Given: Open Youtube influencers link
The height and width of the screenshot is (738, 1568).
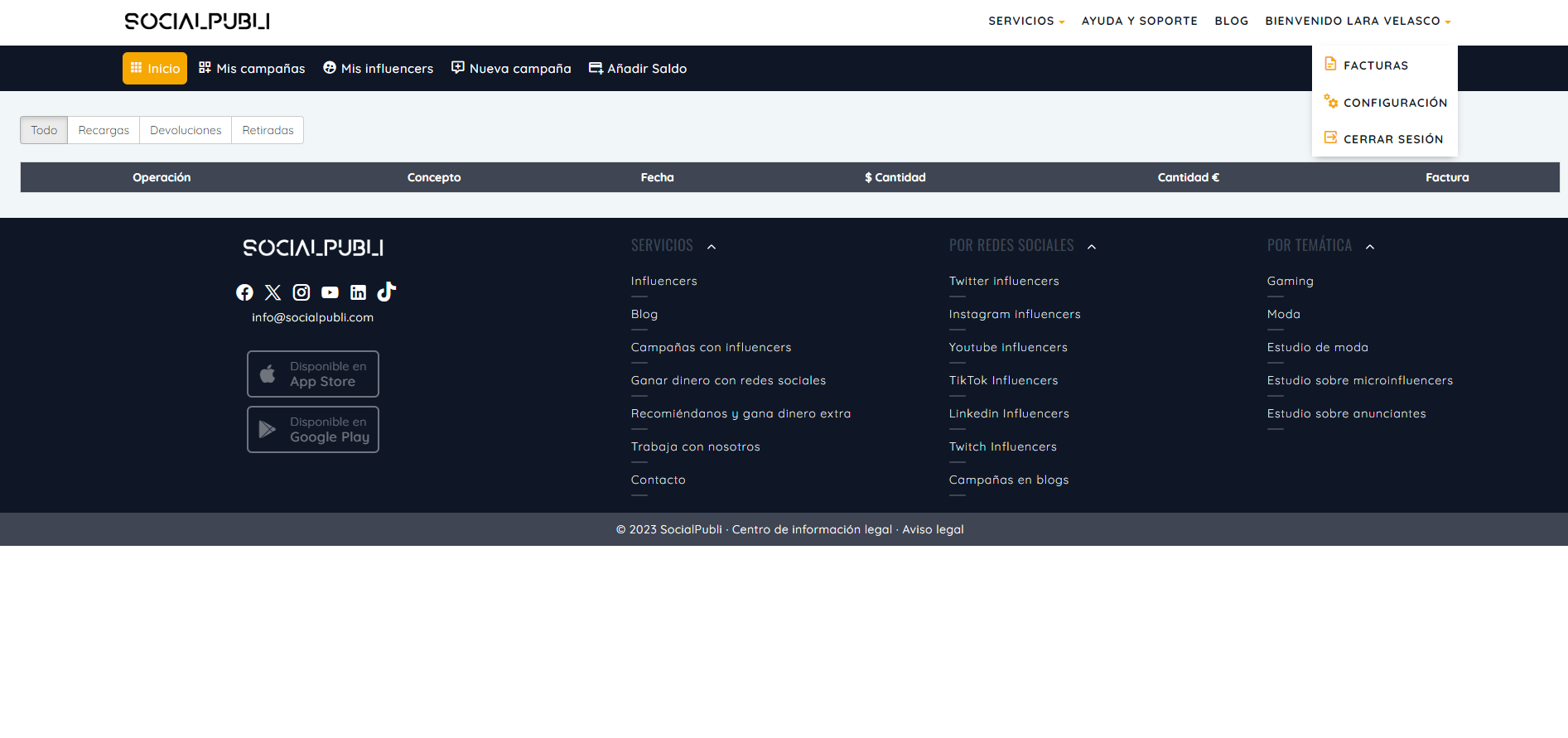Looking at the screenshot, I should (1008, 347).
